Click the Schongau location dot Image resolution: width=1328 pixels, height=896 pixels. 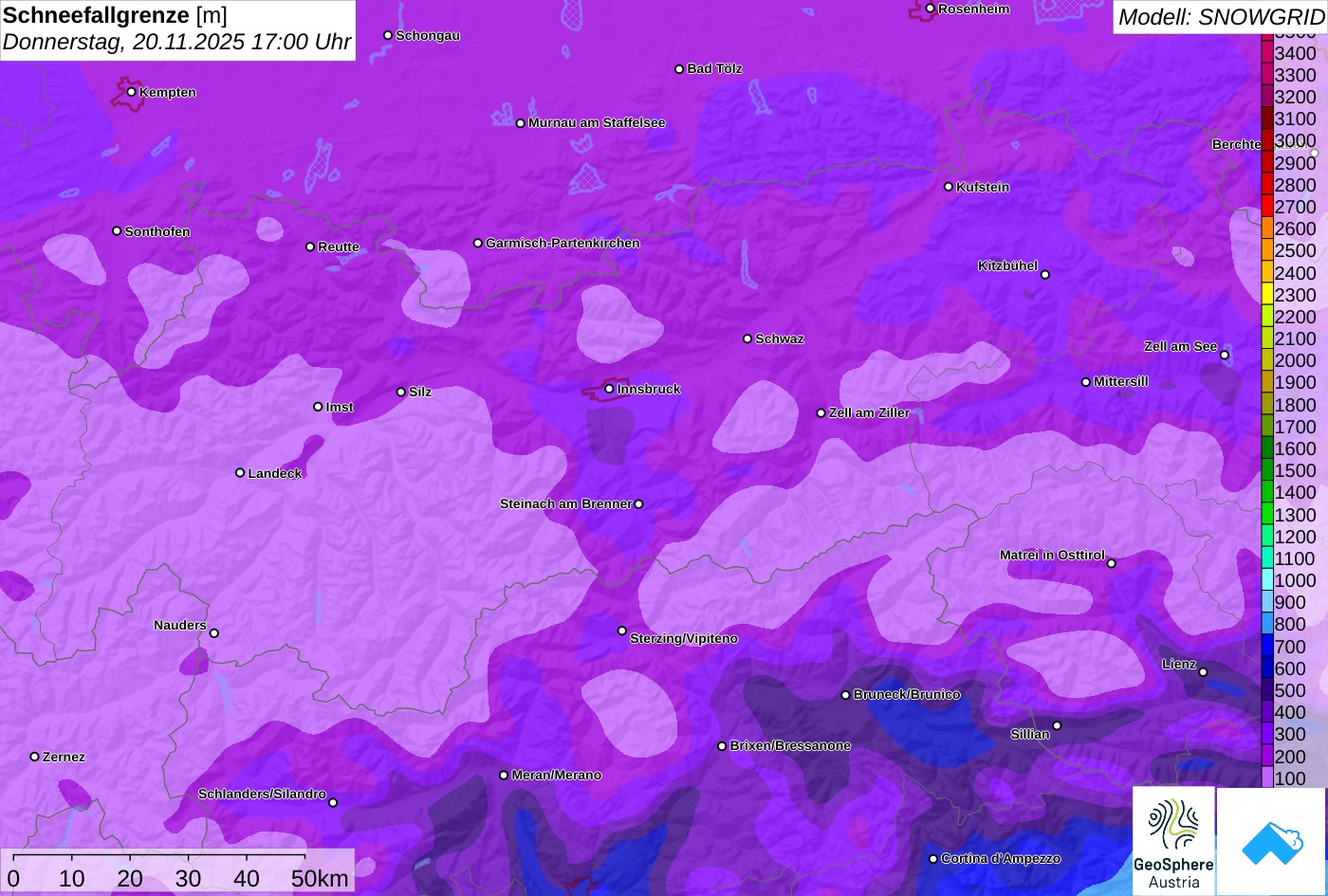[x=387, y=35]
